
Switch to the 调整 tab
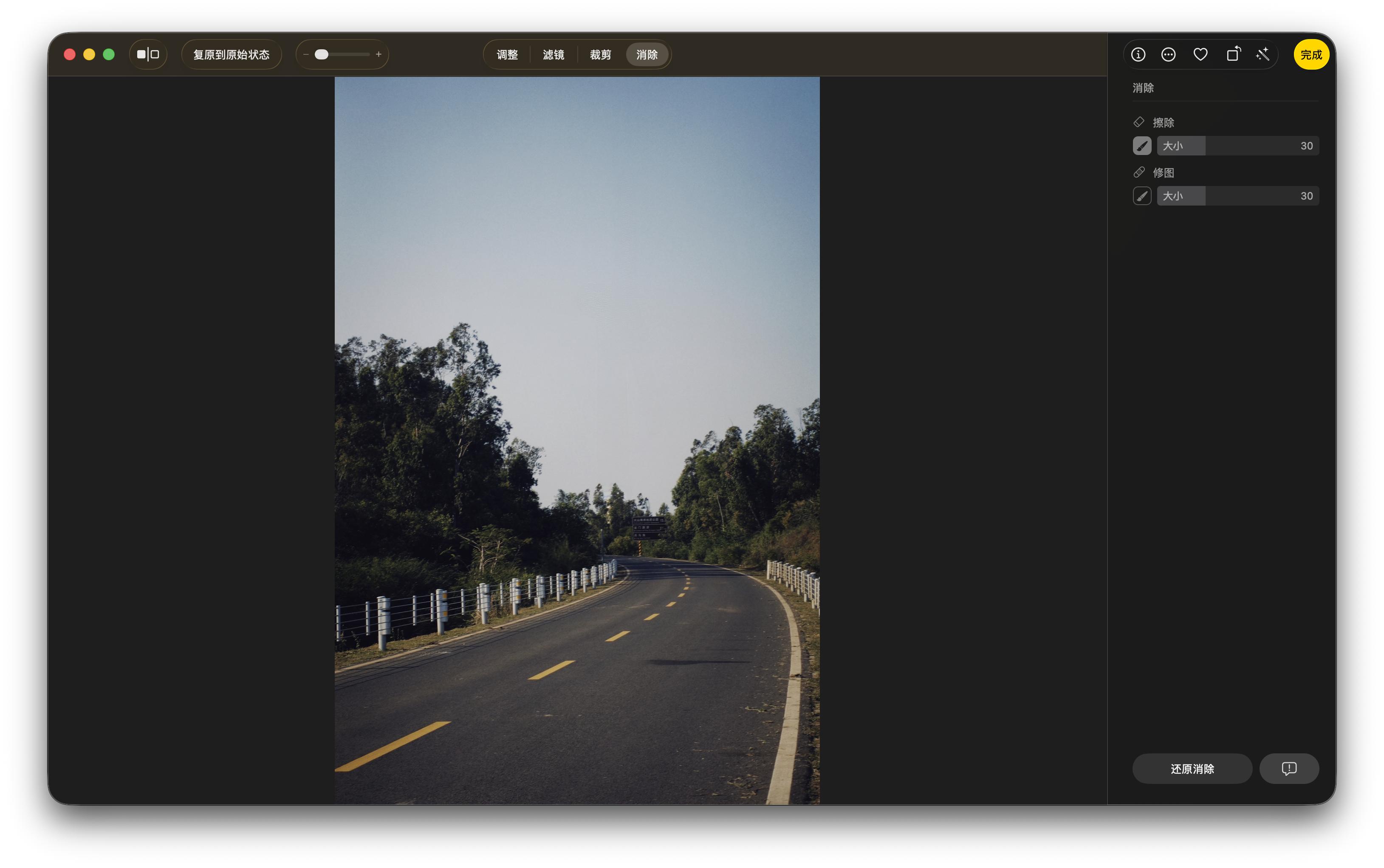507,54
